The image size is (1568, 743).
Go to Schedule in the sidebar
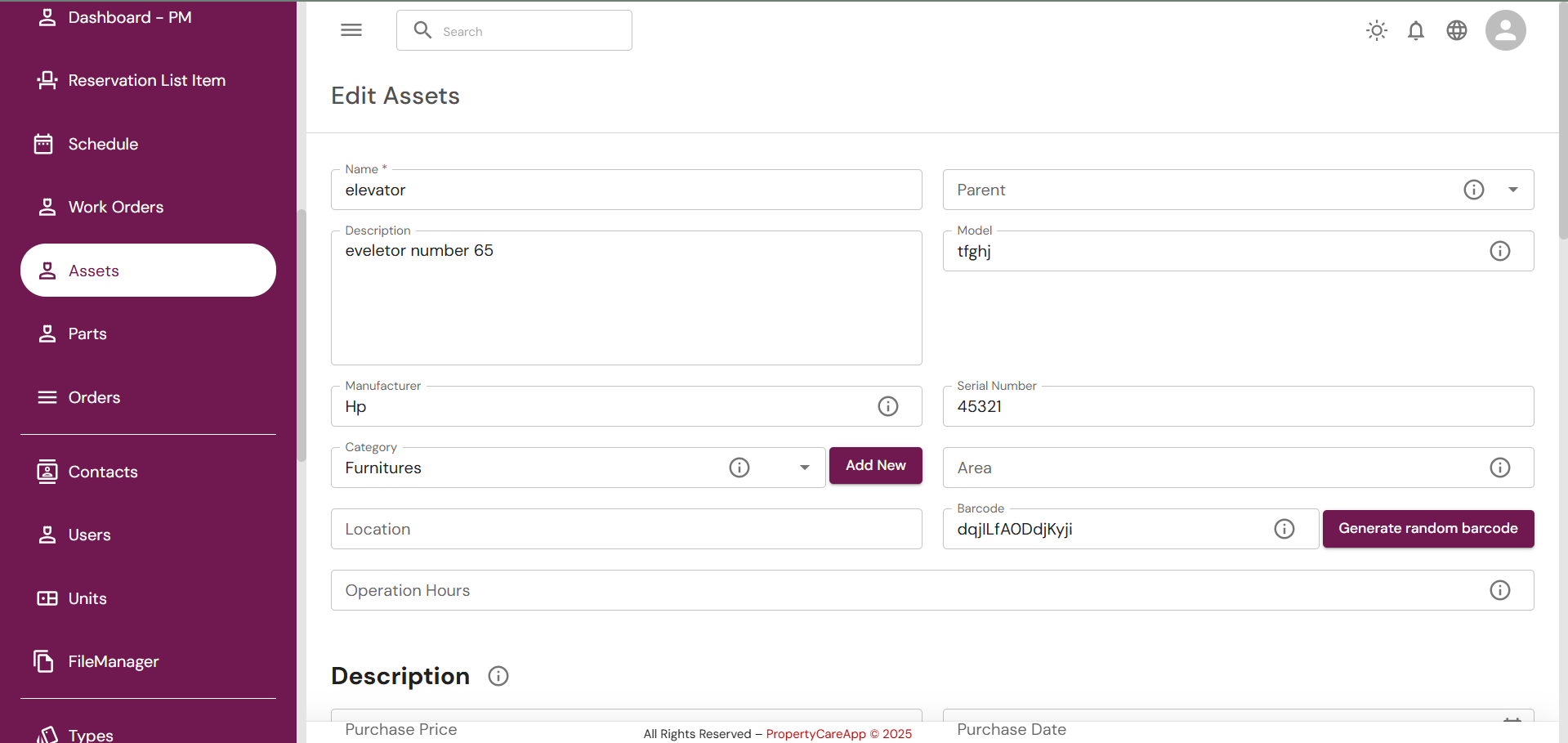[103, 145]
